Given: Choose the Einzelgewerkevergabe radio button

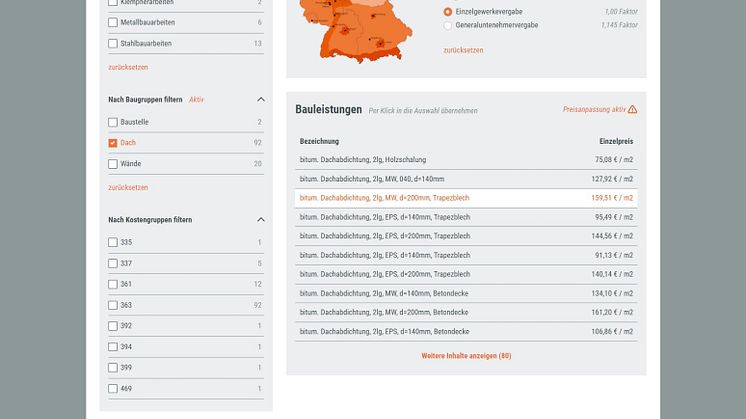Looking at the screenshot, I should [447, 11].
